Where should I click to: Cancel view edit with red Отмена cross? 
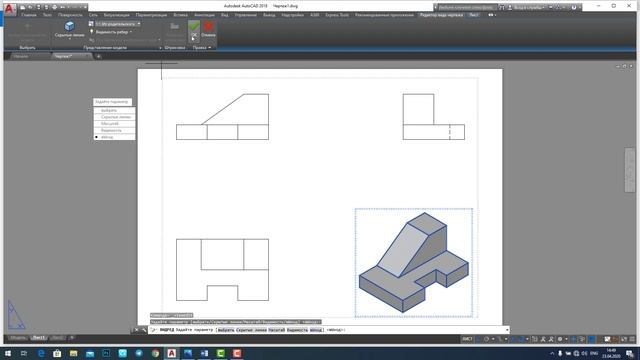pos(208,29)
